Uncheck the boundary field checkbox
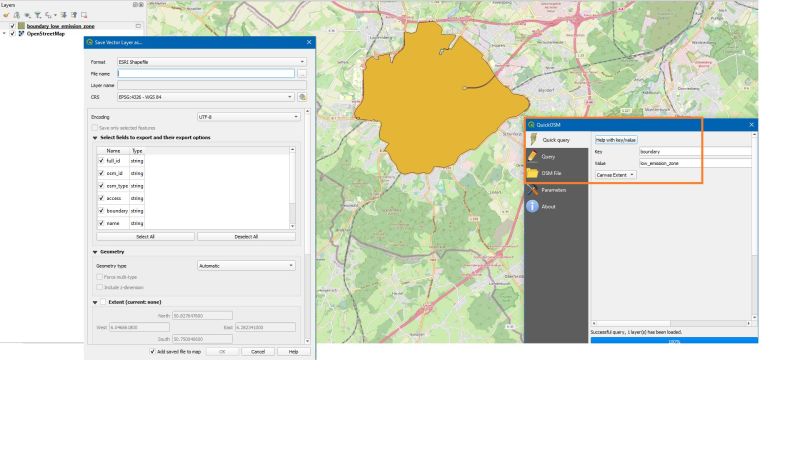 [x=101, y=211]
